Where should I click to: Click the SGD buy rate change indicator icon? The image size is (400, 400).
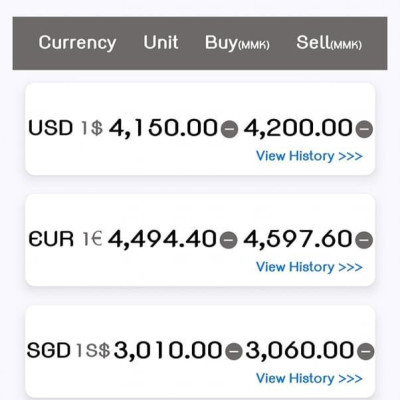click(234, 351)
